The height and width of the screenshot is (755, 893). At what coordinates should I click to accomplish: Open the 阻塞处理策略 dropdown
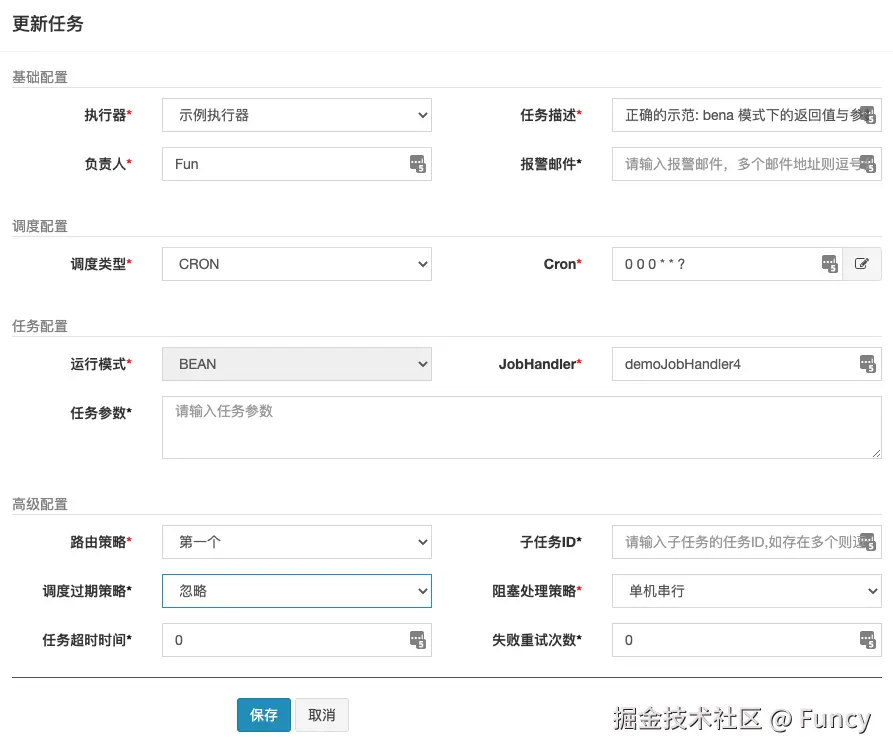(x=747, y=591)
